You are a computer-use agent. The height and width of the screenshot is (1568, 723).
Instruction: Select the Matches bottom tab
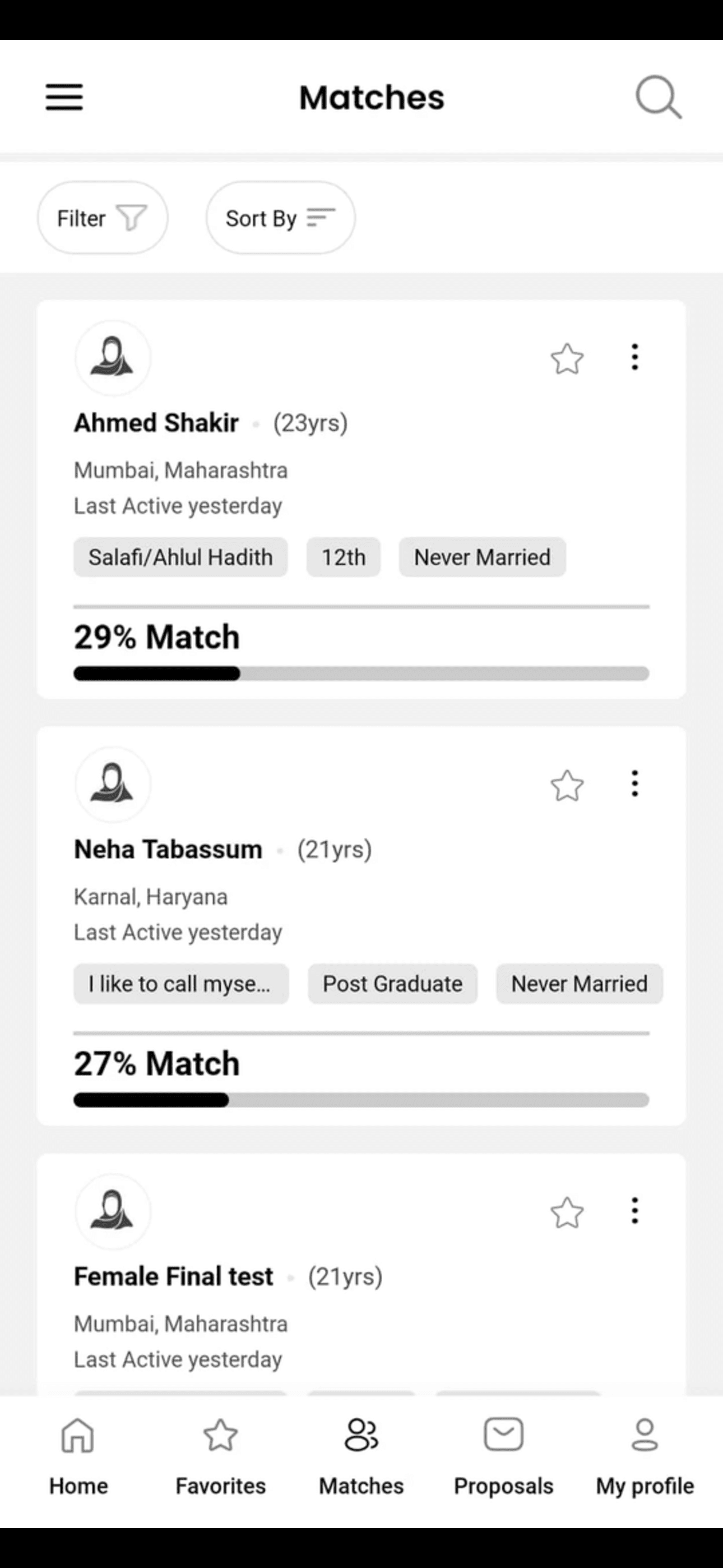[361, 1457]
